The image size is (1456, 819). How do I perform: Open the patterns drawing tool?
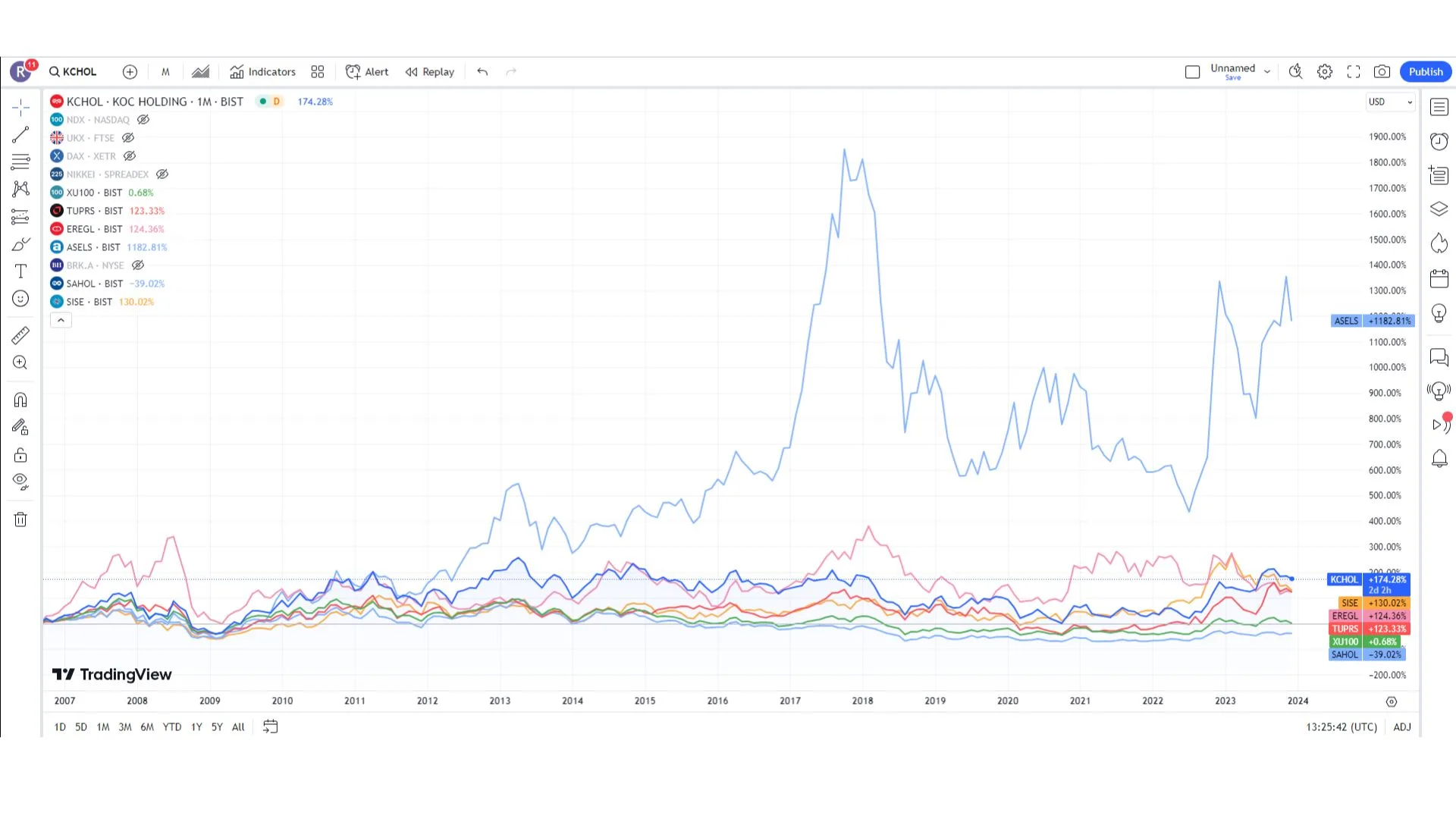point(20,189)
